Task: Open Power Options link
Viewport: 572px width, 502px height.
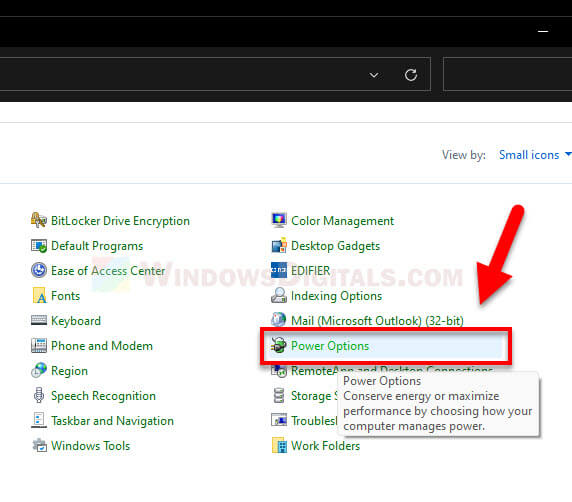Action: click(330, 346)
